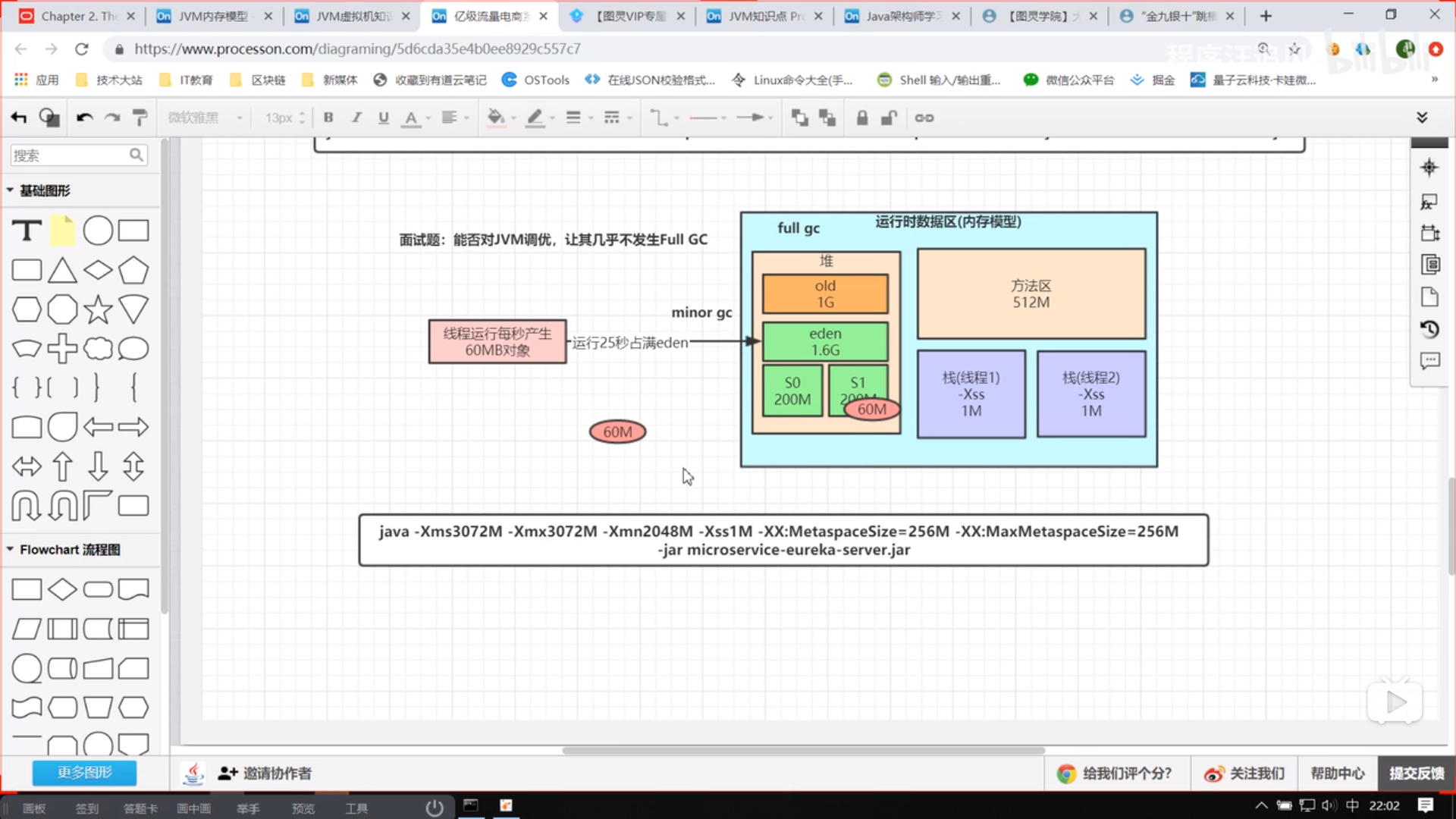This screenshot has height=819, width=1456.
Task: Open the navigator compass panel icon
Action: point(1429,168)
